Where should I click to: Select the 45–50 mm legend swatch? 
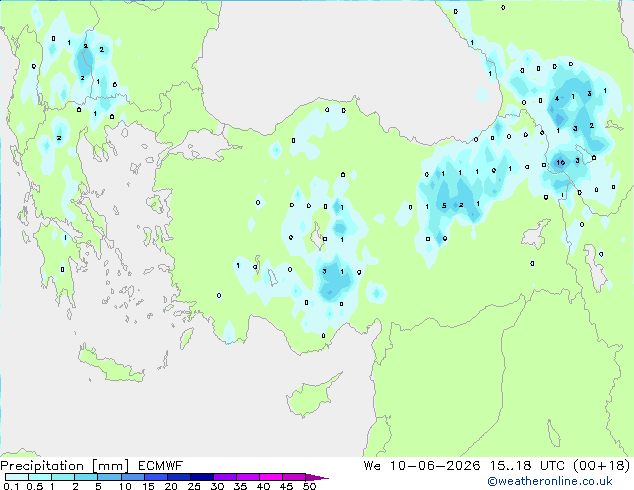click(x=294, y=477)
